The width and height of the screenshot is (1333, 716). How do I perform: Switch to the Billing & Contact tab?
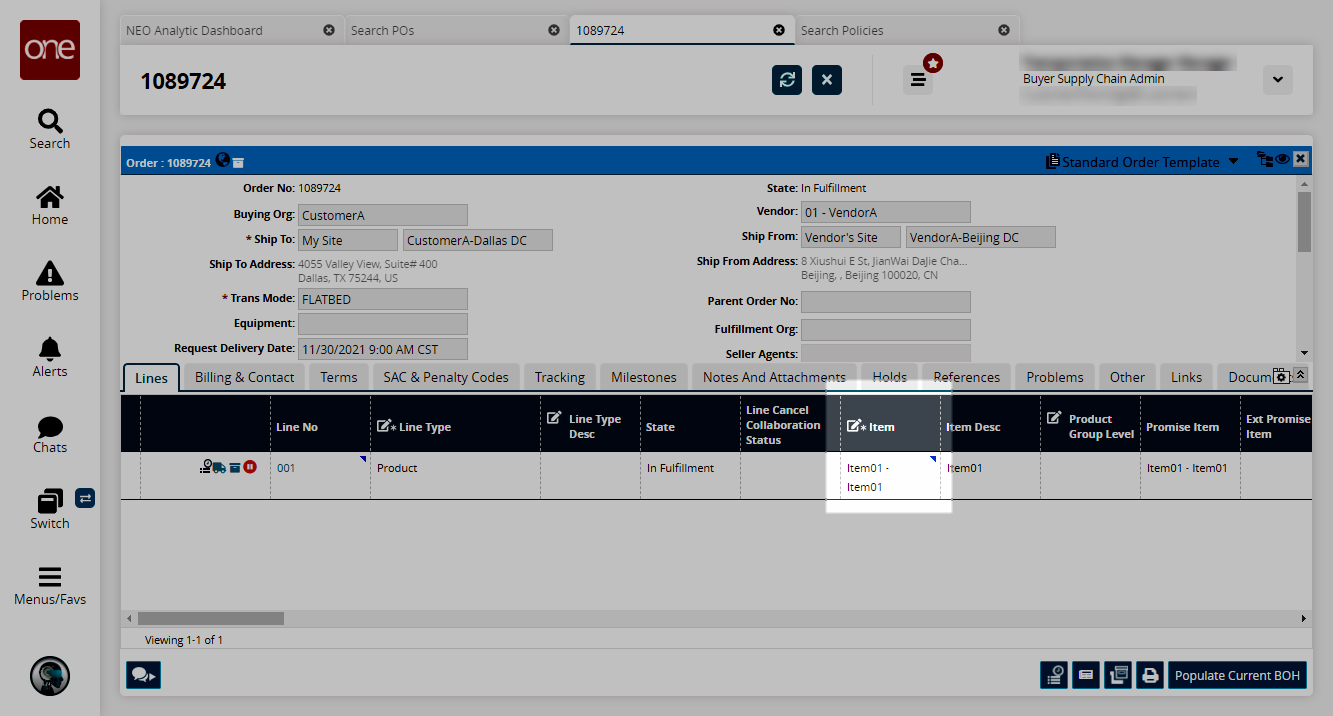point(244,377)
